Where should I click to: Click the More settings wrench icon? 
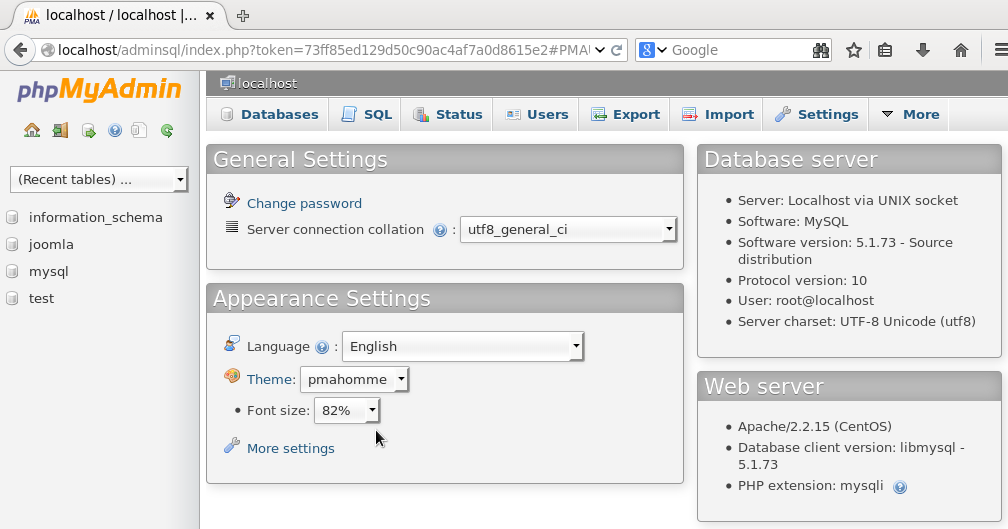[231, 445]
